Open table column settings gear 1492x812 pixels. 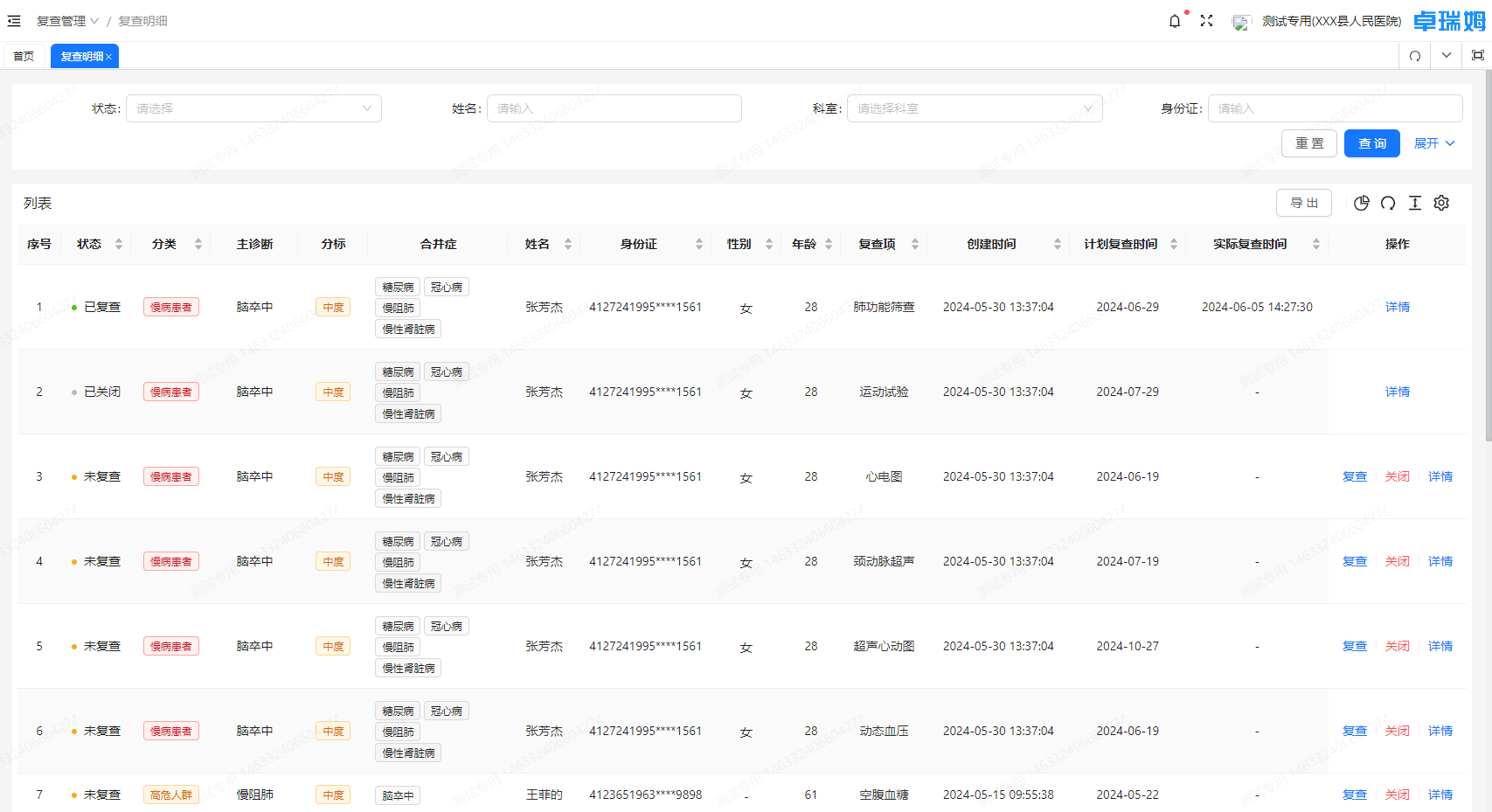tap(1442, 203)
